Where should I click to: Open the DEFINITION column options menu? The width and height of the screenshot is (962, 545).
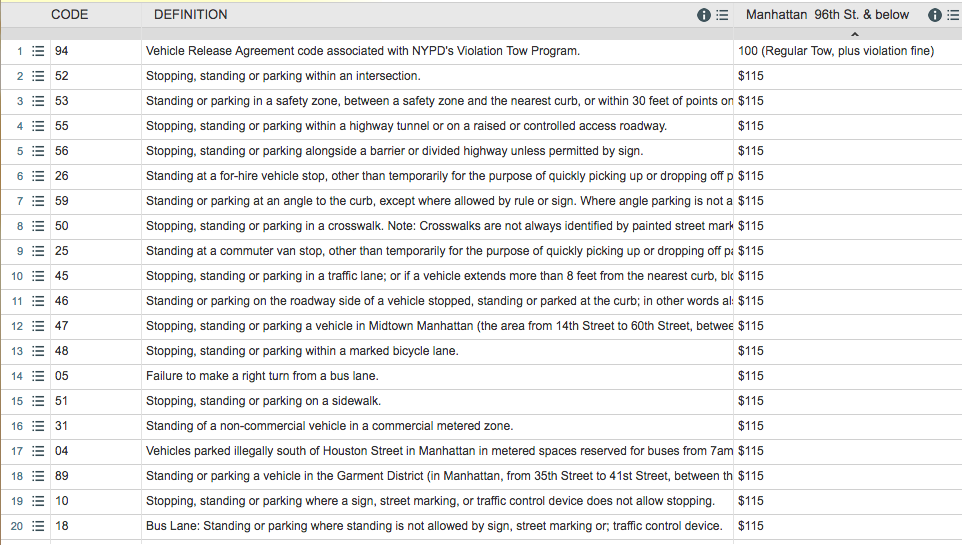pos(722,15)
